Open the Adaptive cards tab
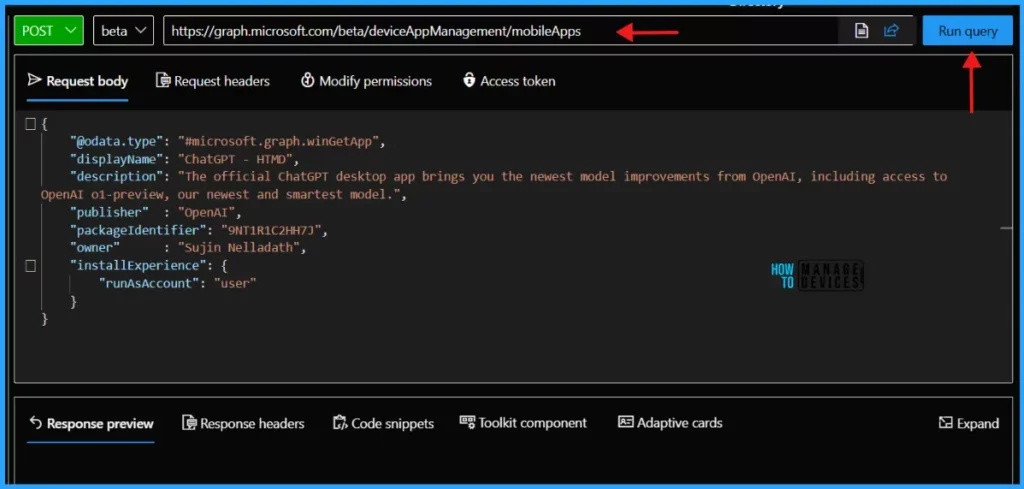Image resolution: width=1024 pixels, height=489 pixels. pos(670,423)
